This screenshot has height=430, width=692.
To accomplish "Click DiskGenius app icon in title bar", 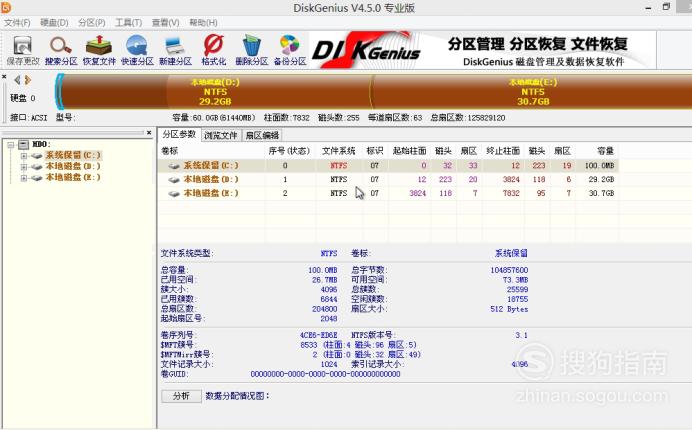I will tap(6, 8).
